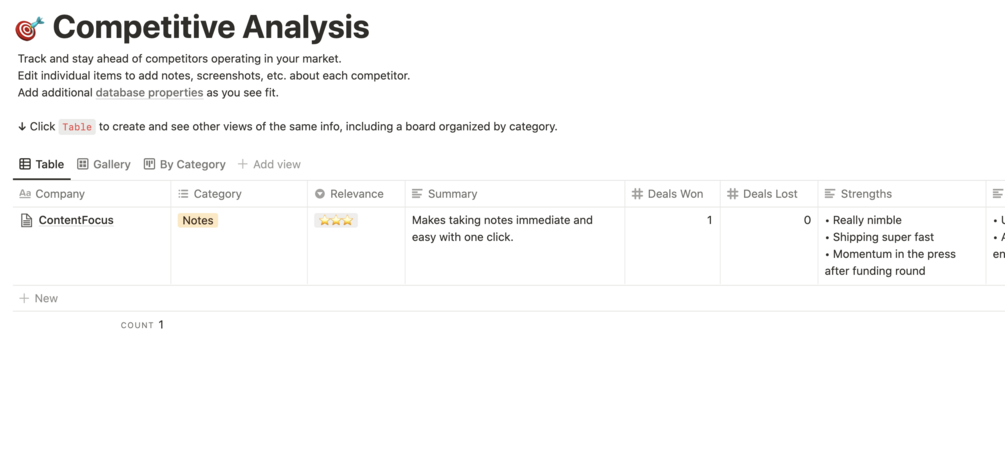
Task: Switch to the Gallery view tab
Action: point(104,164)
